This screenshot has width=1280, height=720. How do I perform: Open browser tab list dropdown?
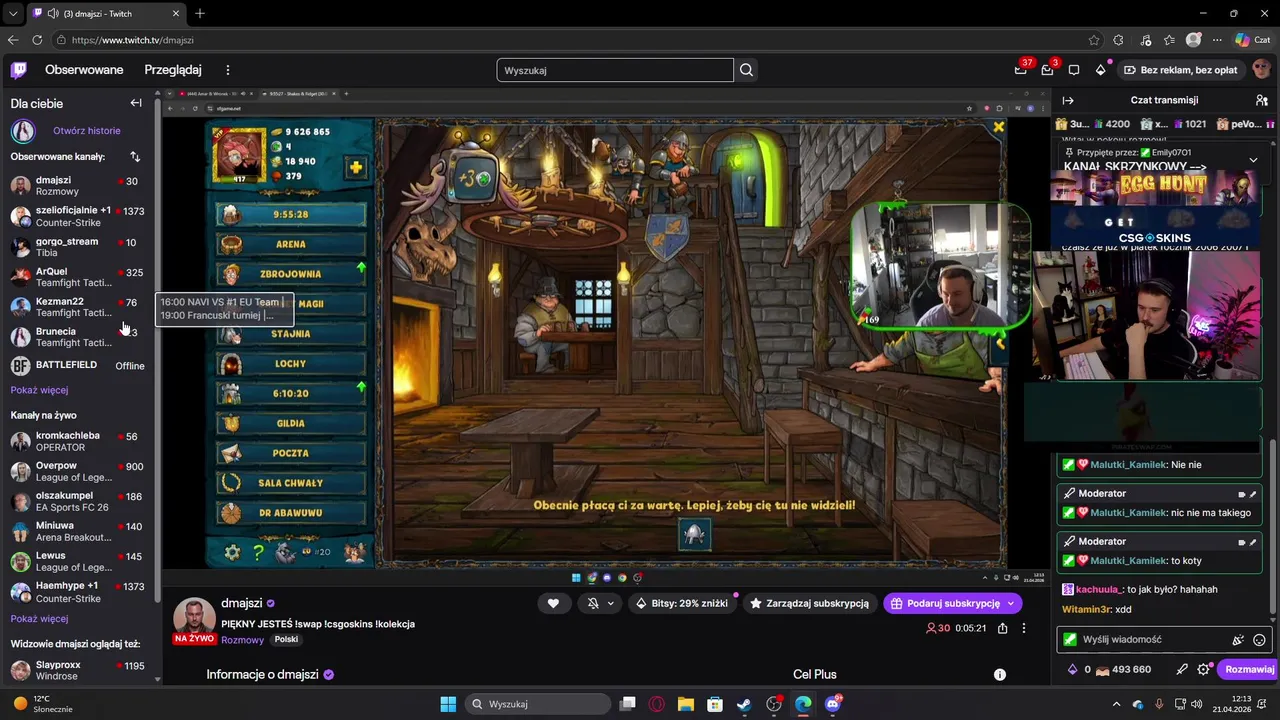click(13, 13)
